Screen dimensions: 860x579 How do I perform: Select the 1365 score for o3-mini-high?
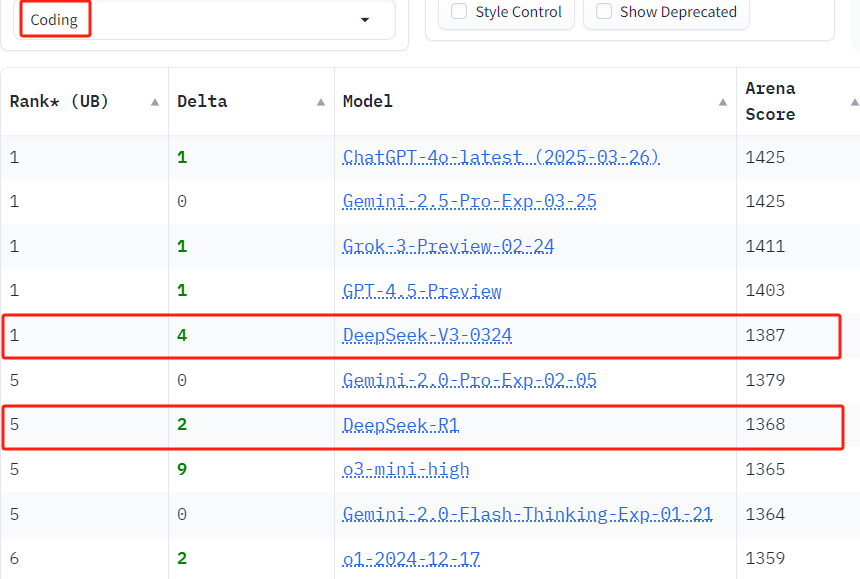(x=765, y=469)
